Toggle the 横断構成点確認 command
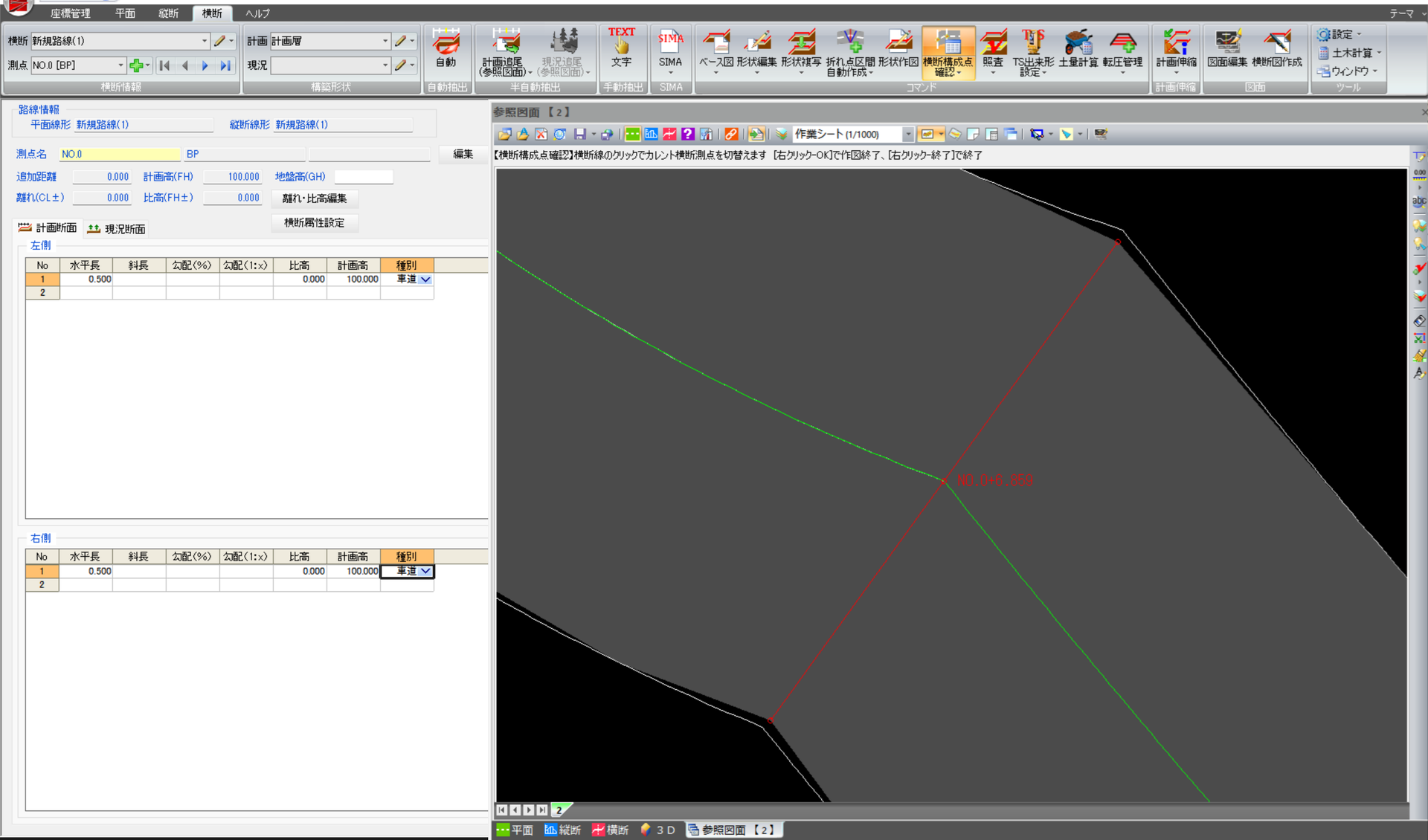The width and height of the screenshot is (1428, 840). (948, 52)
